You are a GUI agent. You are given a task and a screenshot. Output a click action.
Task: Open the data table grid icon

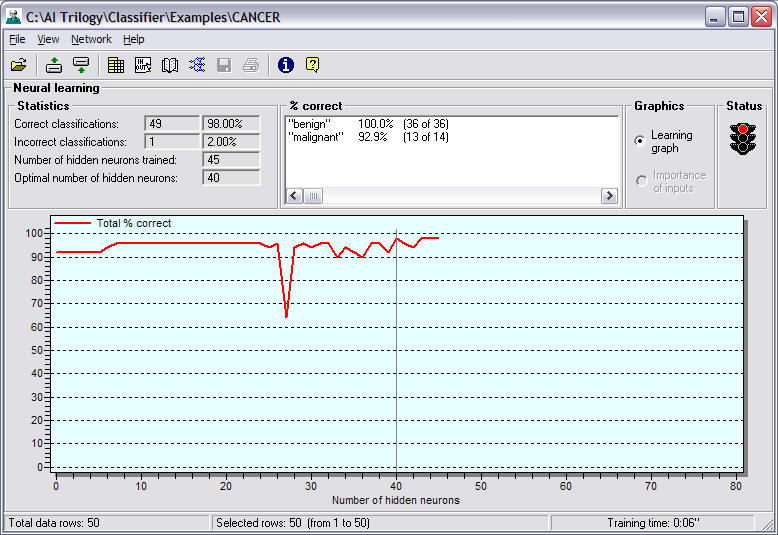click(x=116, y=65)
